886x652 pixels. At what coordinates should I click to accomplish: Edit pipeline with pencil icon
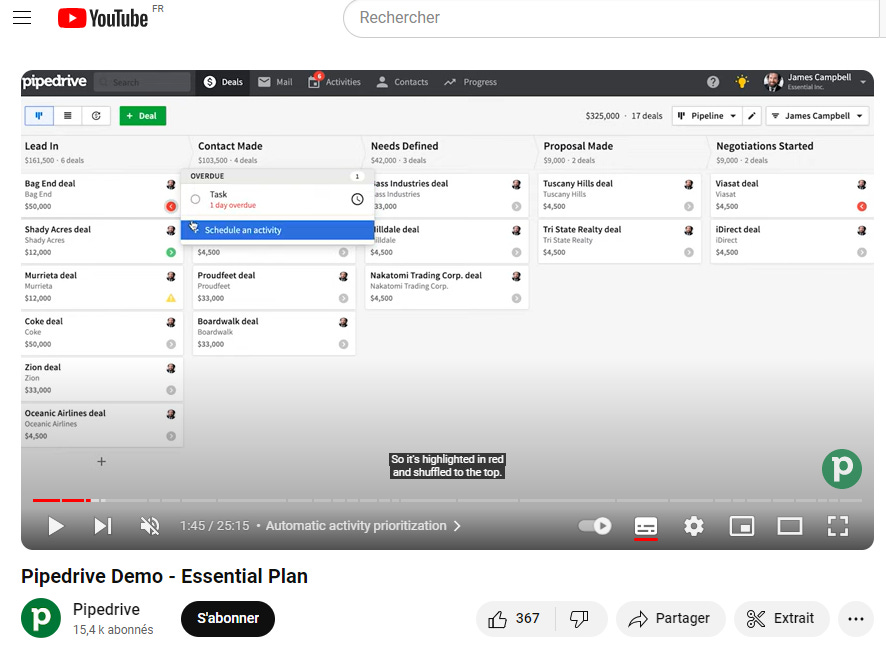[x=752, y=116]
